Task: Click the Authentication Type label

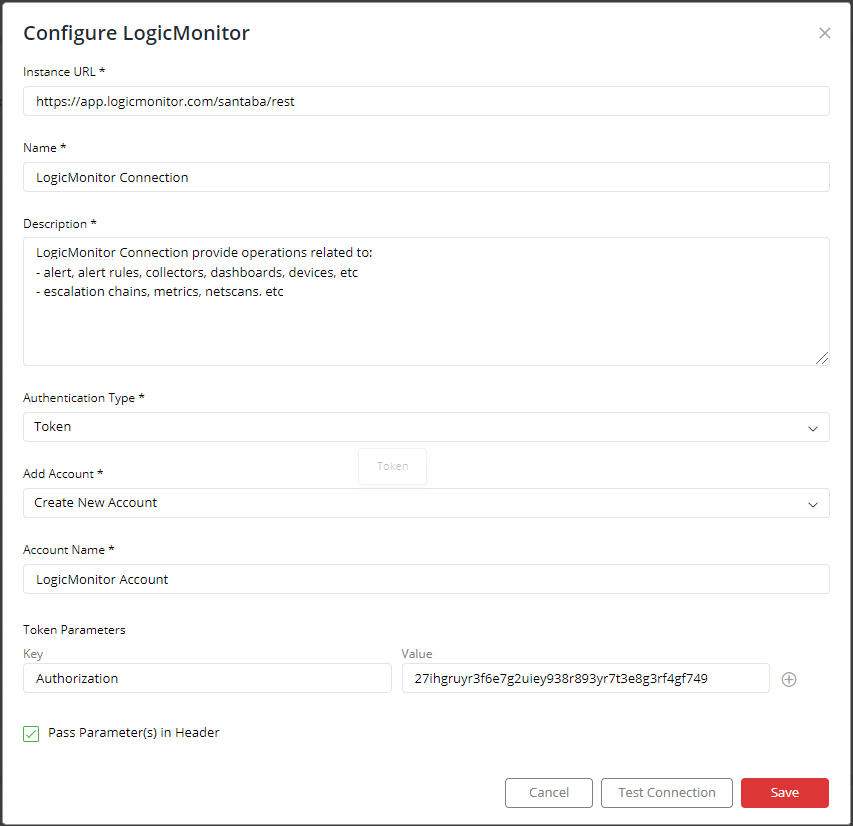Action: point(84,398)
